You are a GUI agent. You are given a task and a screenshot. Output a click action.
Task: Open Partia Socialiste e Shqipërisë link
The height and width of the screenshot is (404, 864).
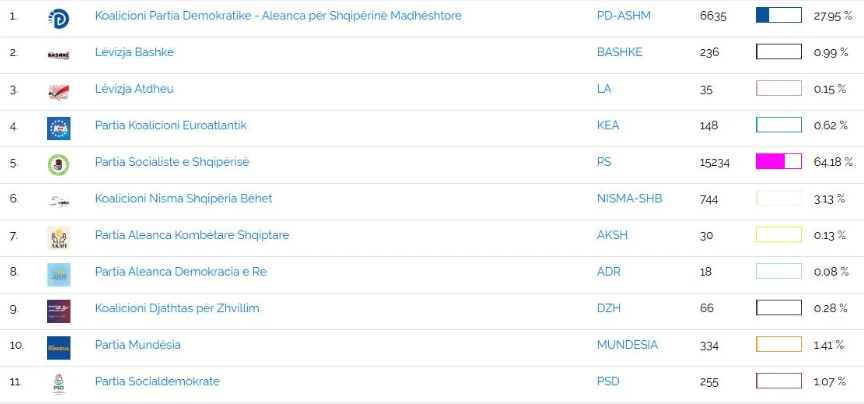(171, 162)
